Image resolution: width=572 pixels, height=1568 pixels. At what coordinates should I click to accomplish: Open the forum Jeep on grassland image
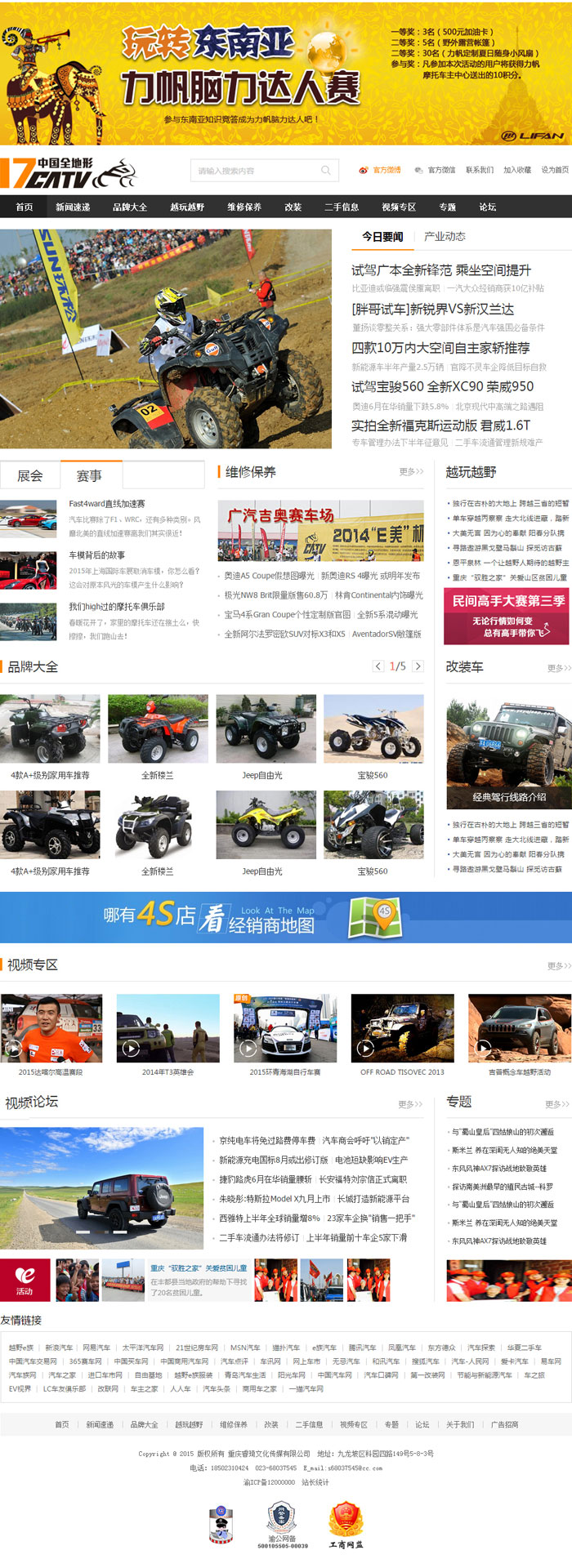101,1187
